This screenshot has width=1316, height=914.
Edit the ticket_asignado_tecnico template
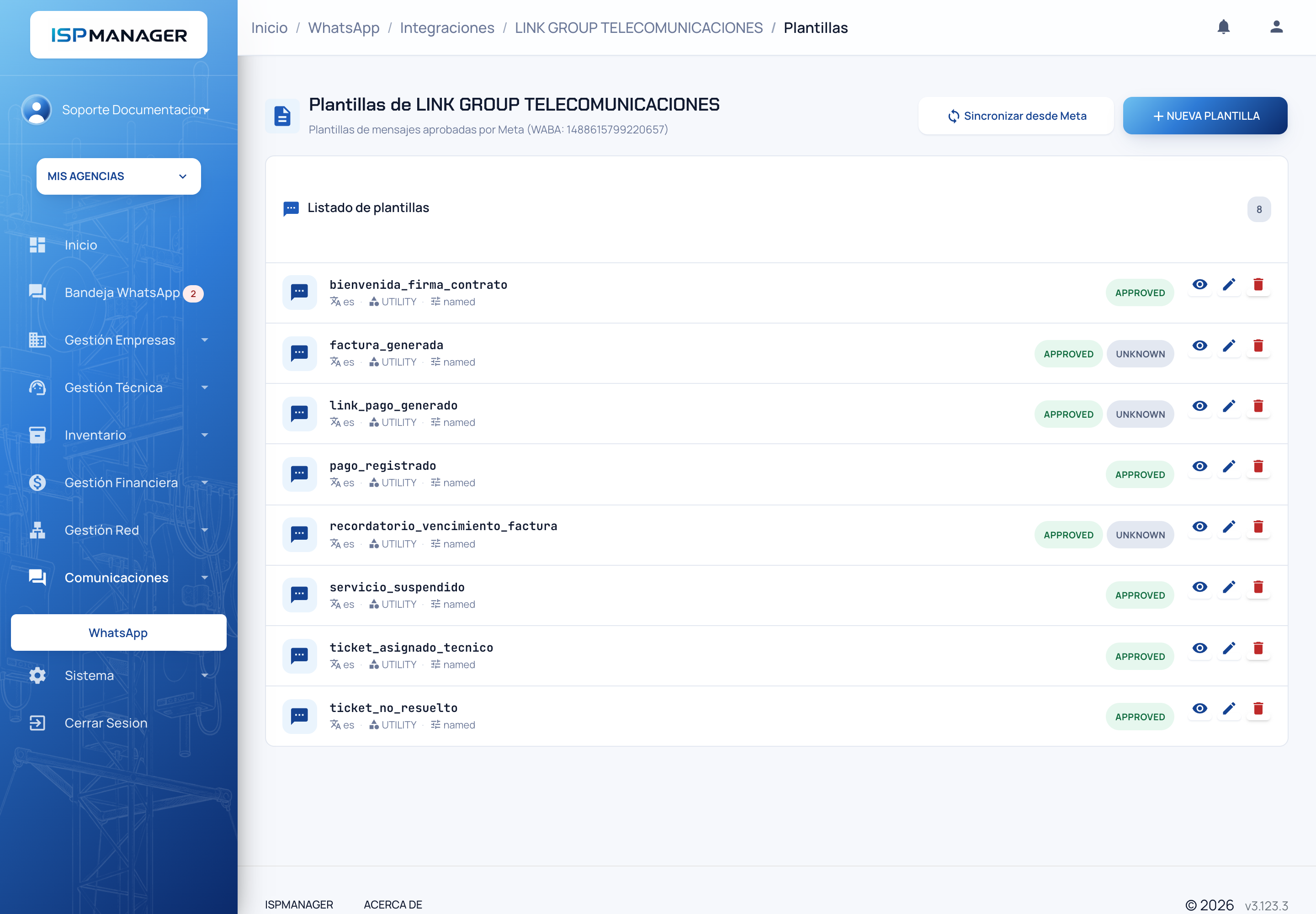click(x=1229, y=648)
